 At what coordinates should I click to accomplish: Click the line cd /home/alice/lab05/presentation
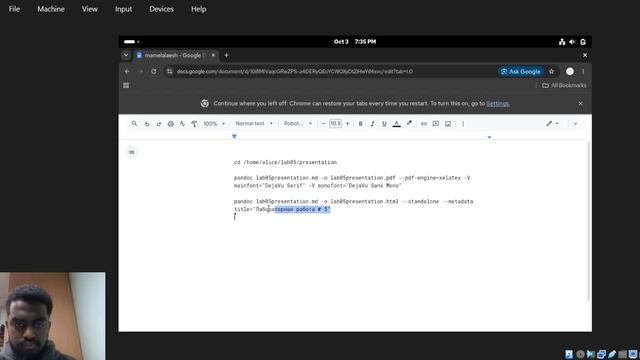[x=285, y=162]
